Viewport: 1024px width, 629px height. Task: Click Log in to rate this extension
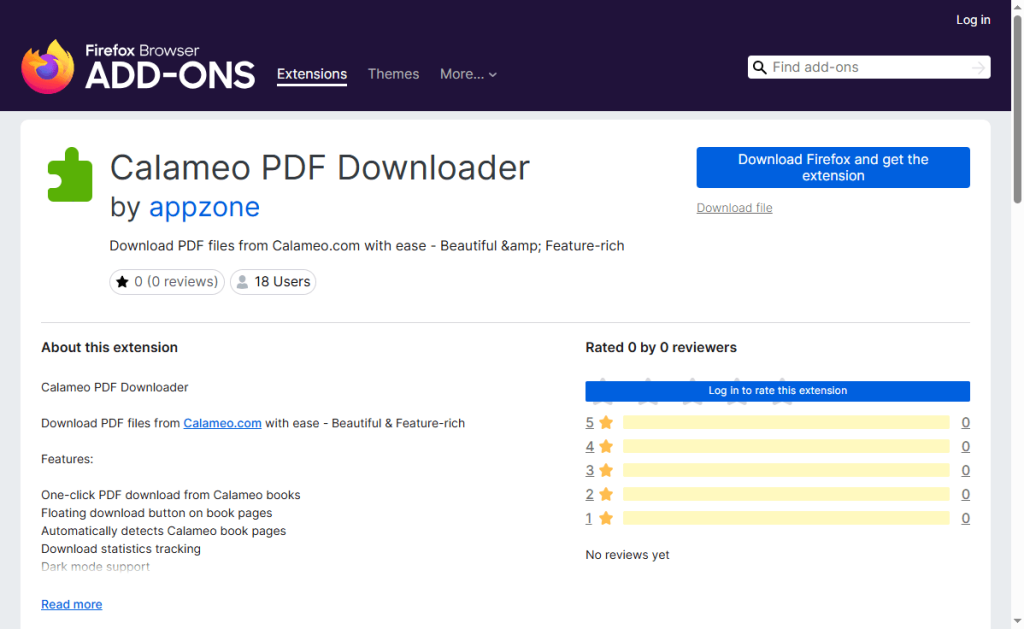777,391
